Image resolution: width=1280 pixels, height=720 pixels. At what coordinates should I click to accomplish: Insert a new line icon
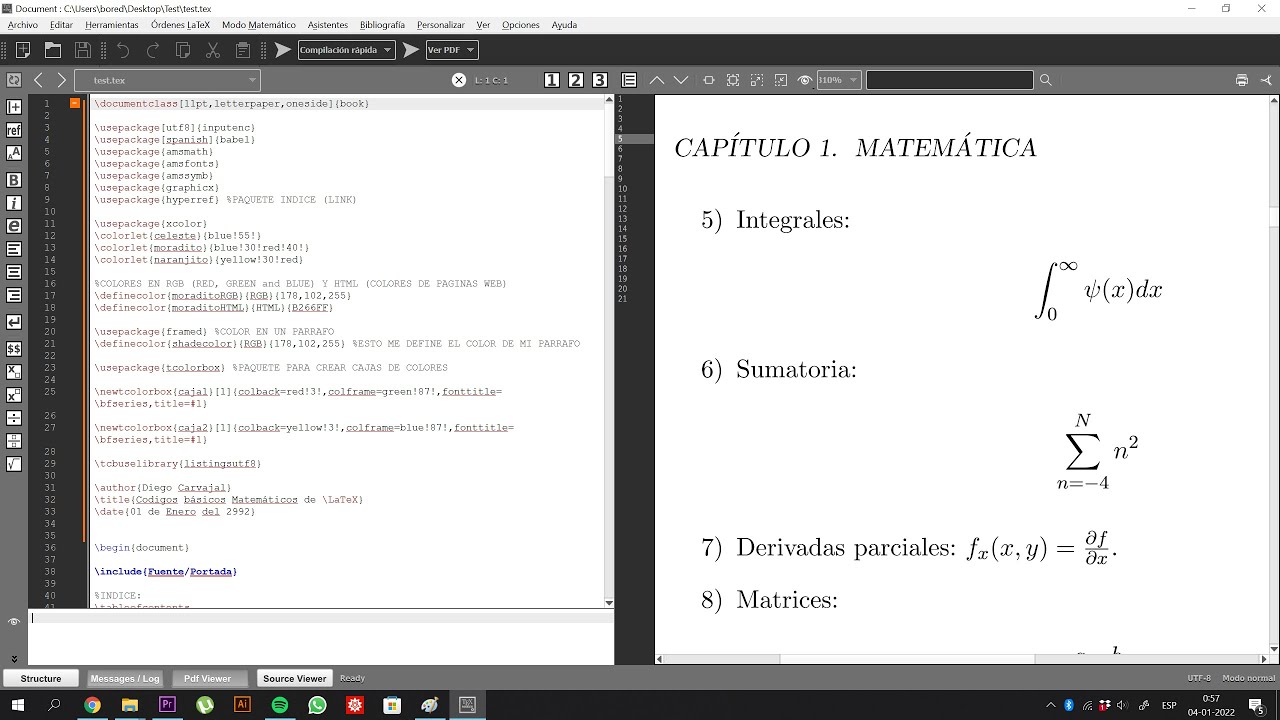14,322
